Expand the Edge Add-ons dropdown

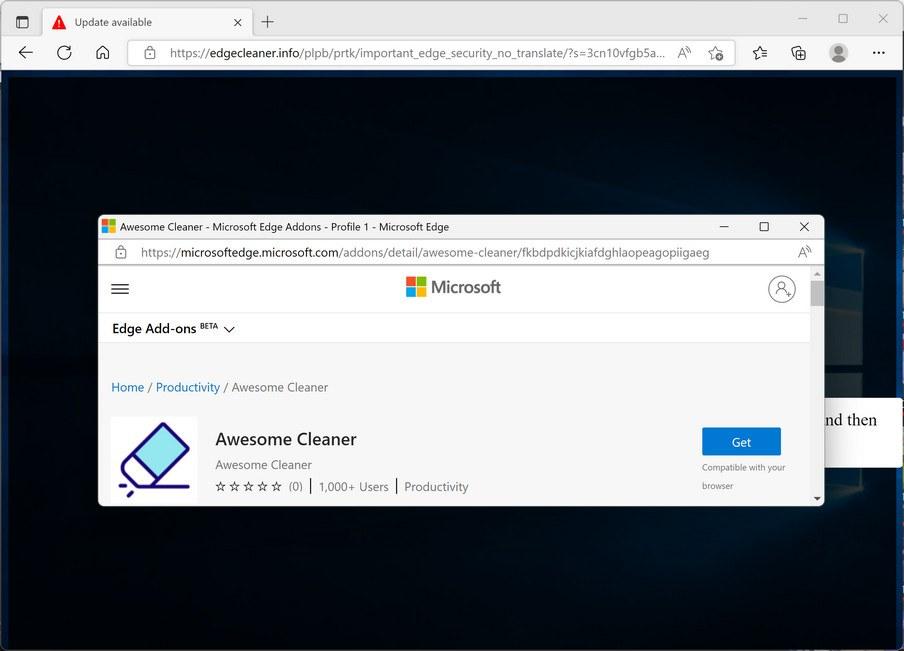pos(174,329)
